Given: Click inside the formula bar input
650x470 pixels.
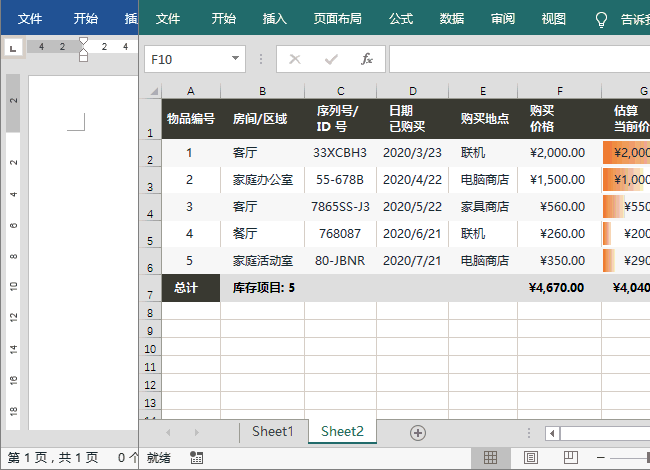Looking at the screenshot, I should [x=515, y=59].
